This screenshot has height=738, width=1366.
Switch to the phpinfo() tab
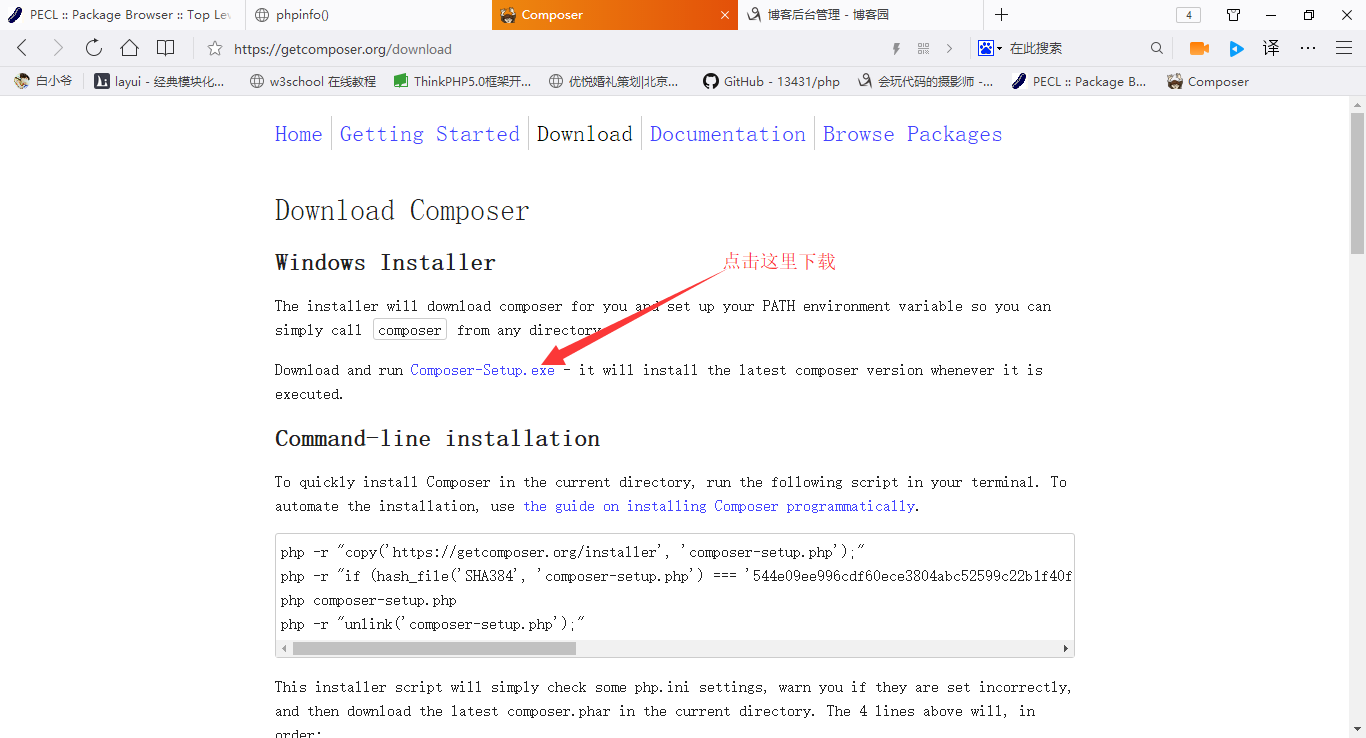tap(368, 15)
